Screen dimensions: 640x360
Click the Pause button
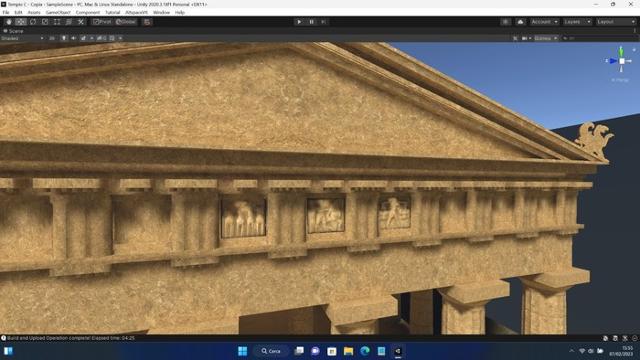click(311, 22)
